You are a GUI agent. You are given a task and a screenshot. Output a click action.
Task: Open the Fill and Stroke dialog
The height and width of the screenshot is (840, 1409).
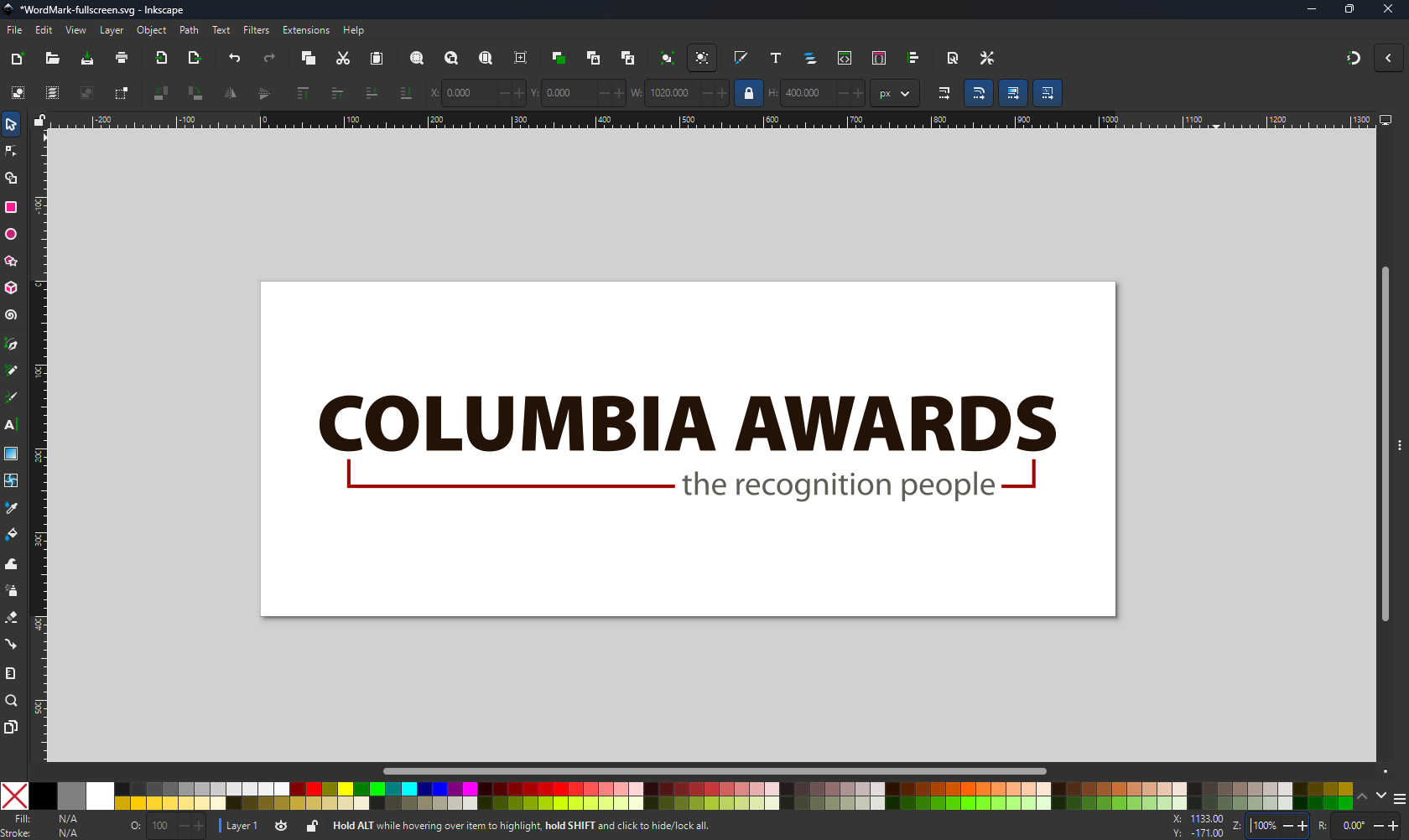tap(741, 58)
